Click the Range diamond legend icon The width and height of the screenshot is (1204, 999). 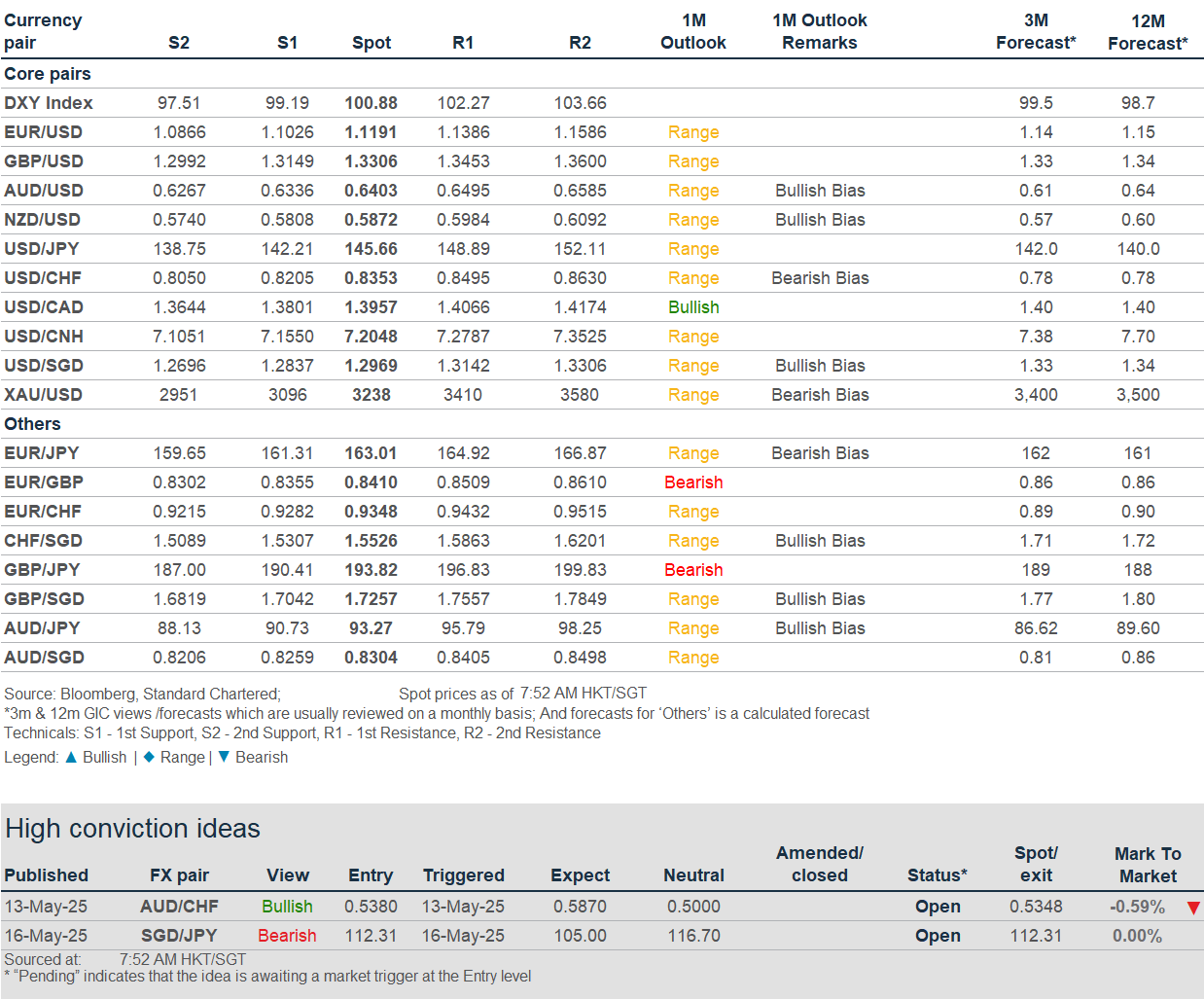149,757
